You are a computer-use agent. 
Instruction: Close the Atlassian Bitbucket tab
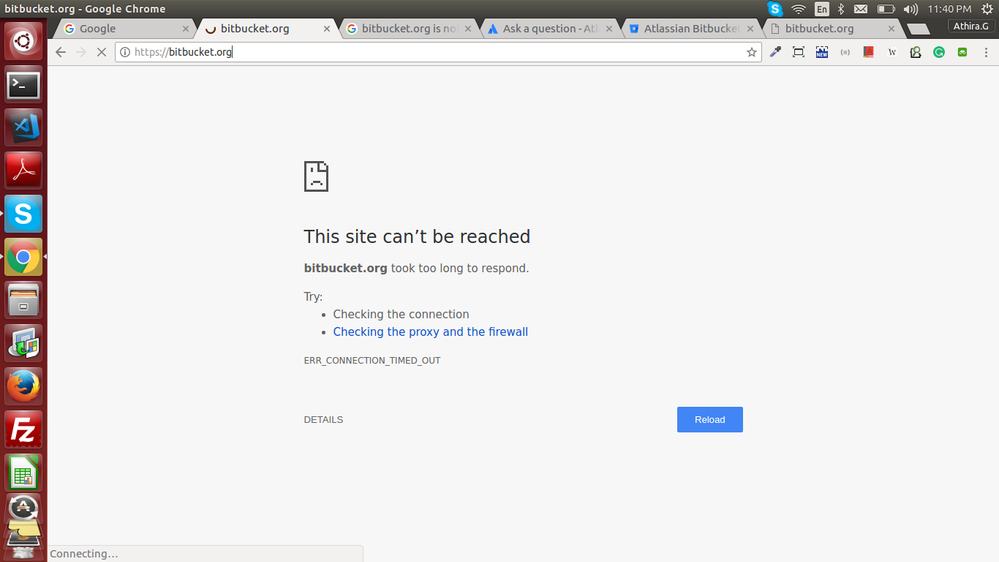[750, 29]
